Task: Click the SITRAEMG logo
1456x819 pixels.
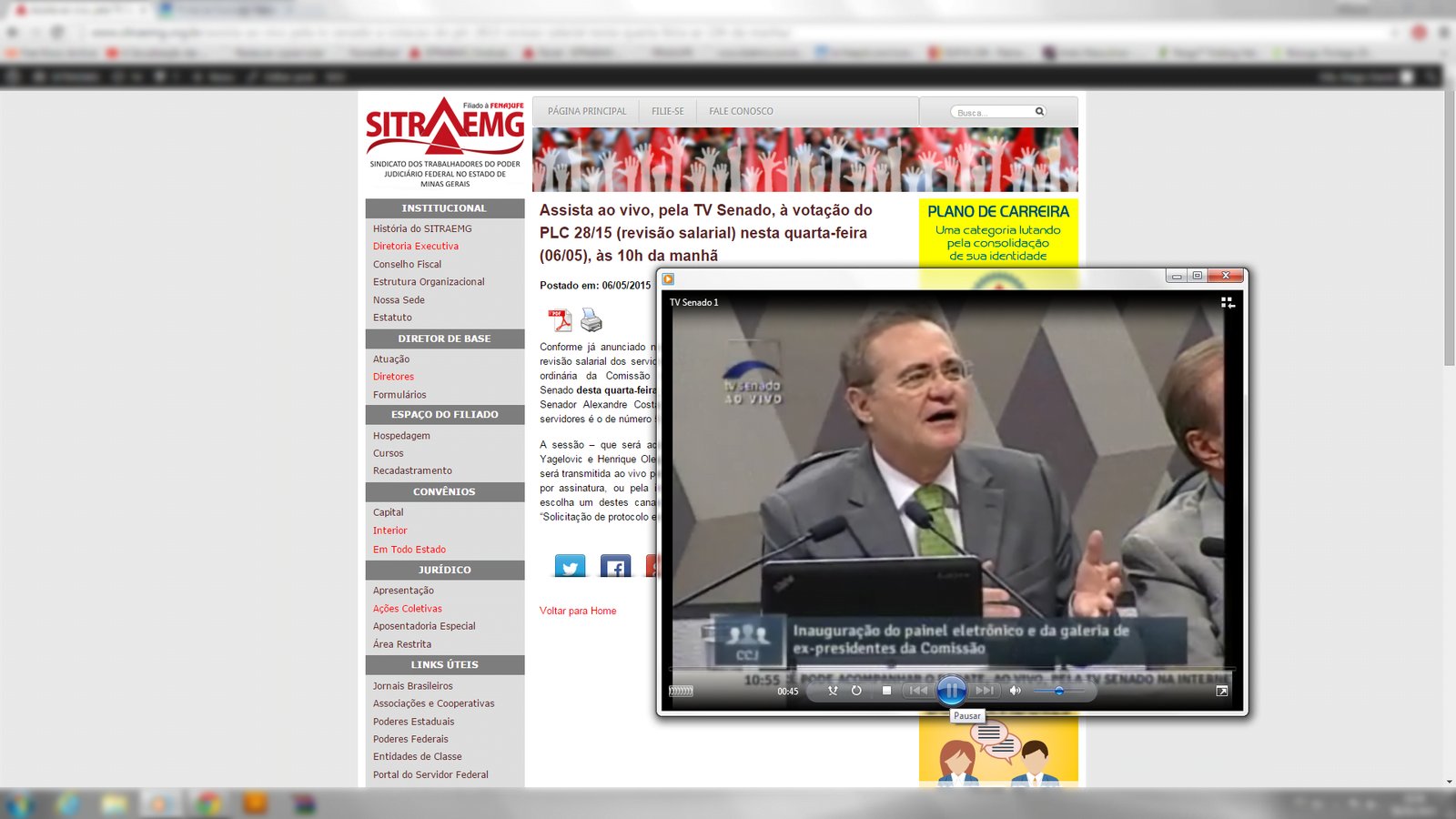Action: point(445,142)
